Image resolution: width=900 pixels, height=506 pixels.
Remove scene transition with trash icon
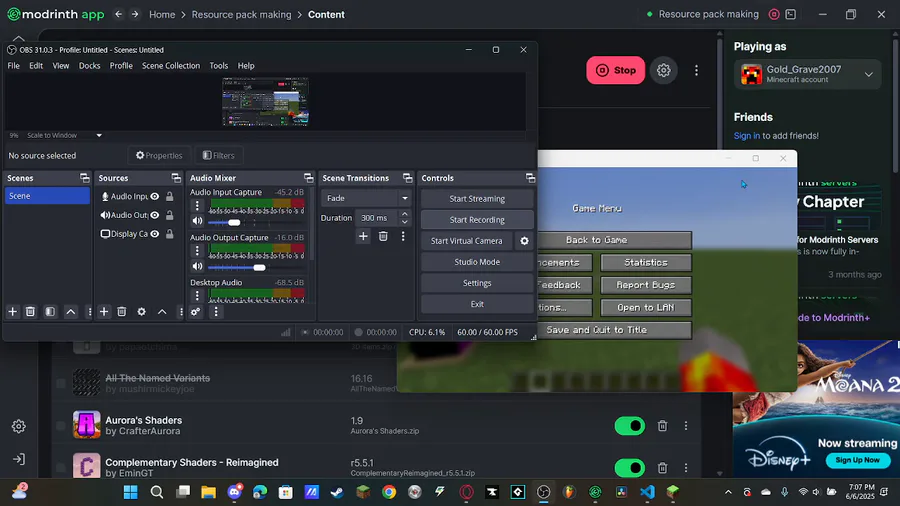point(383,236)
